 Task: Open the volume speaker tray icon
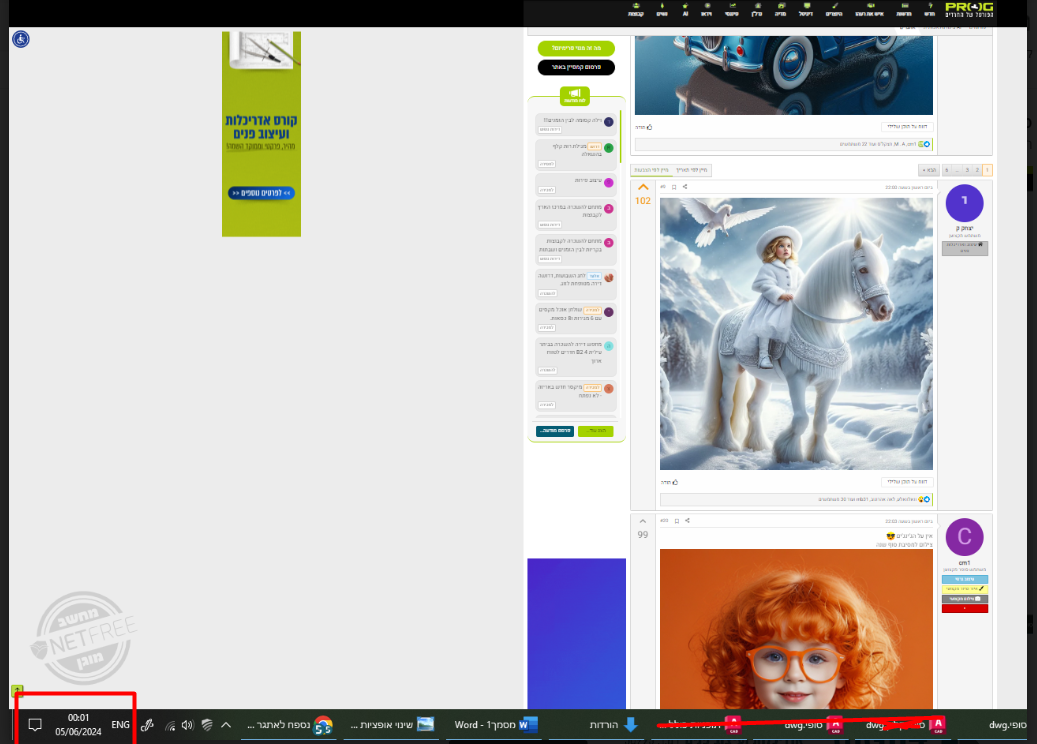pos(188,725)
